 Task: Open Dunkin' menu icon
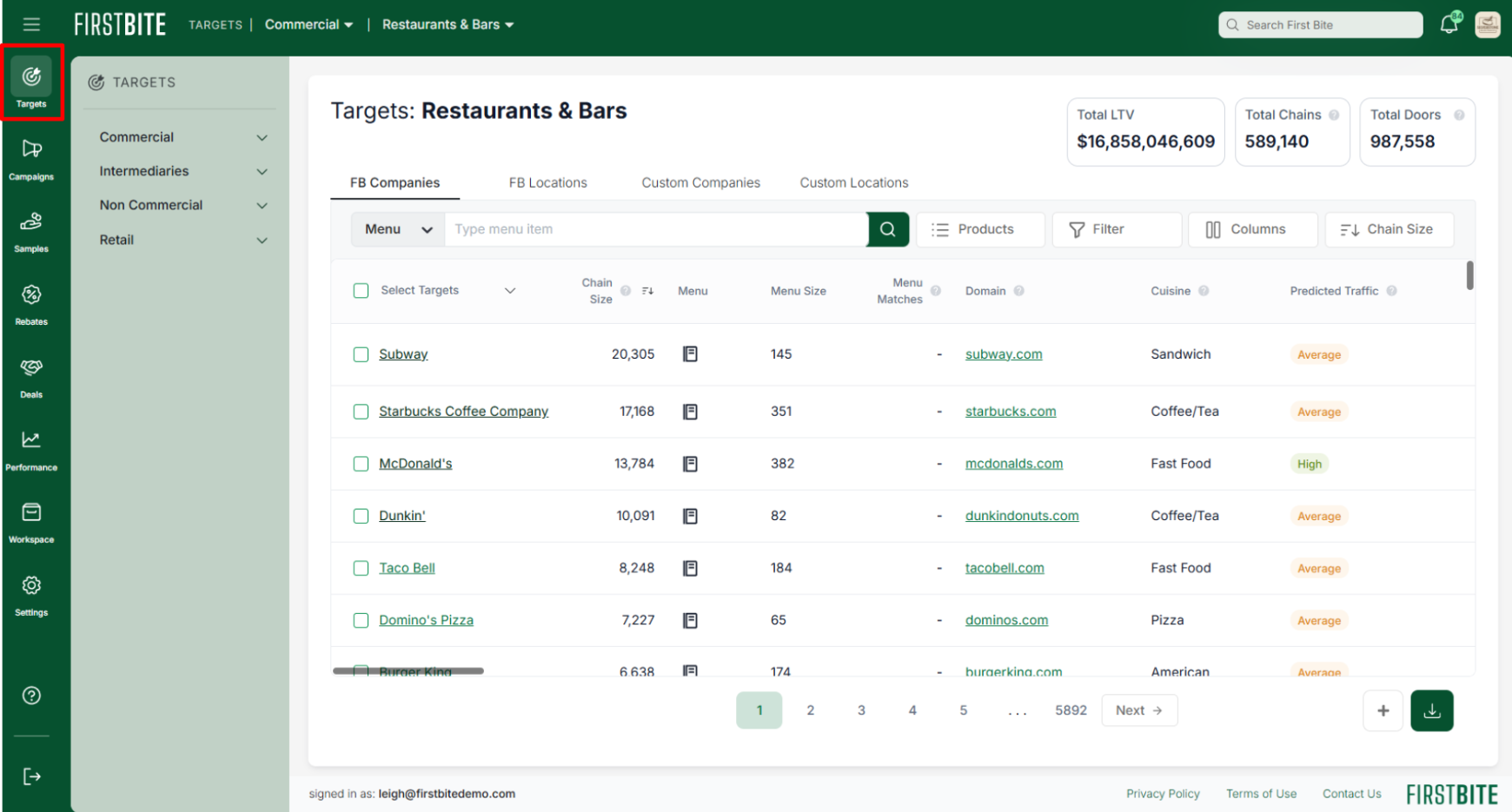[x=691, y=516]
